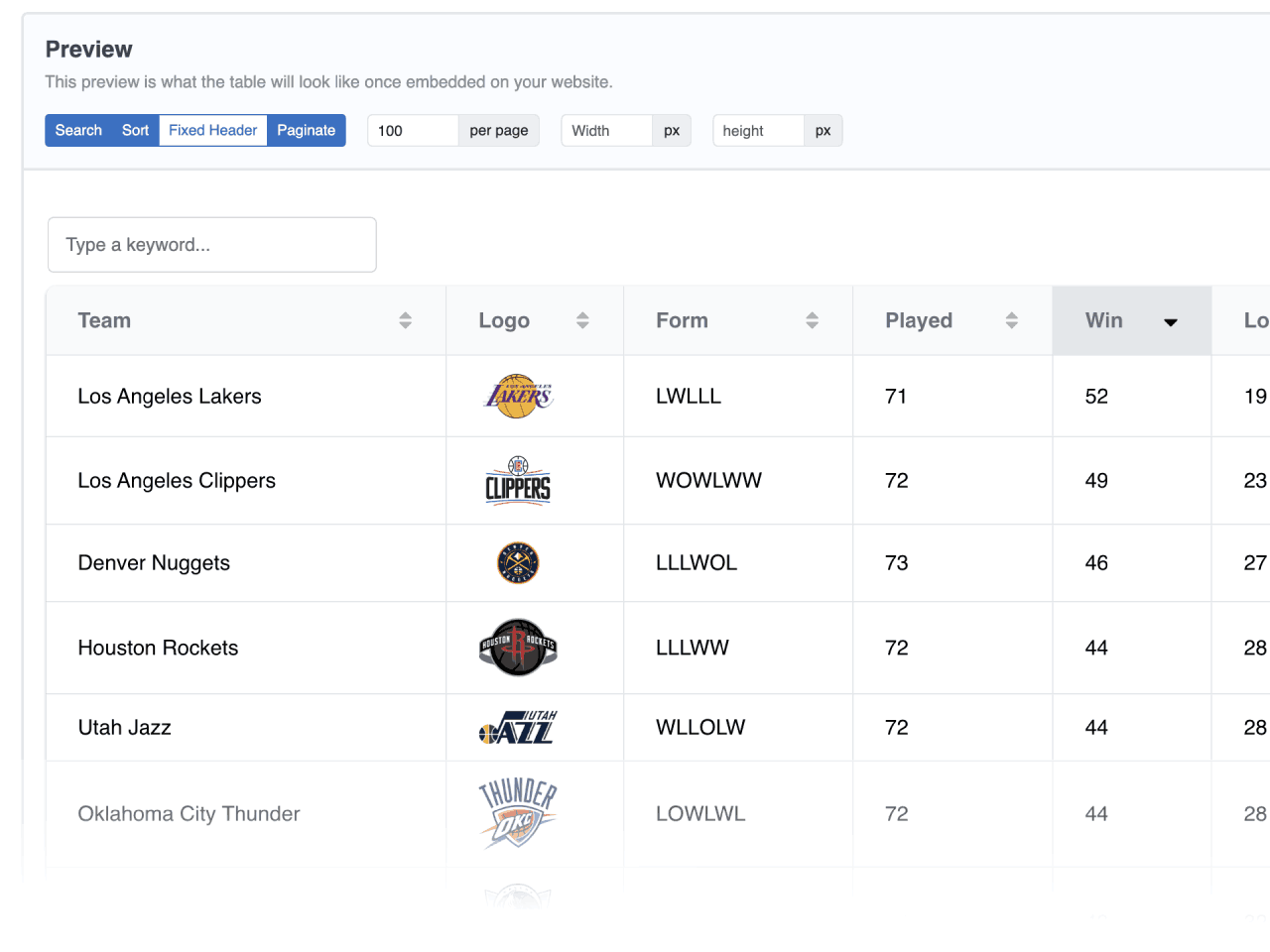Select the Los Angeles Lakers team name
1270x952 pixels.
tap(170, 397)
